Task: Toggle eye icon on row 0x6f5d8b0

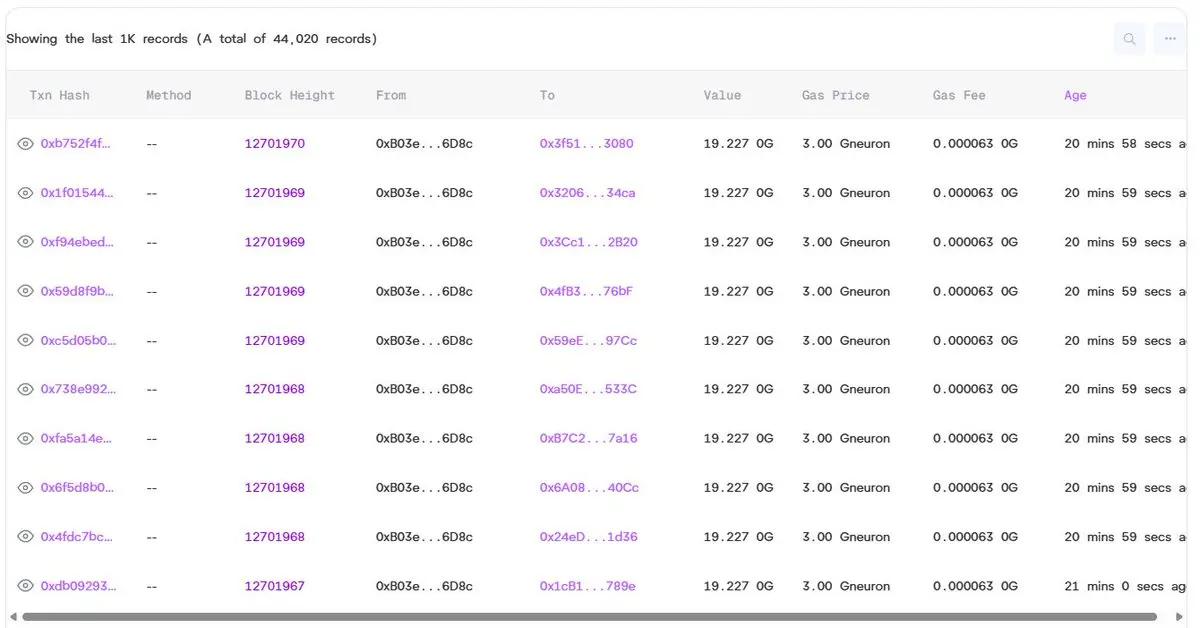Action: [26, 487]
